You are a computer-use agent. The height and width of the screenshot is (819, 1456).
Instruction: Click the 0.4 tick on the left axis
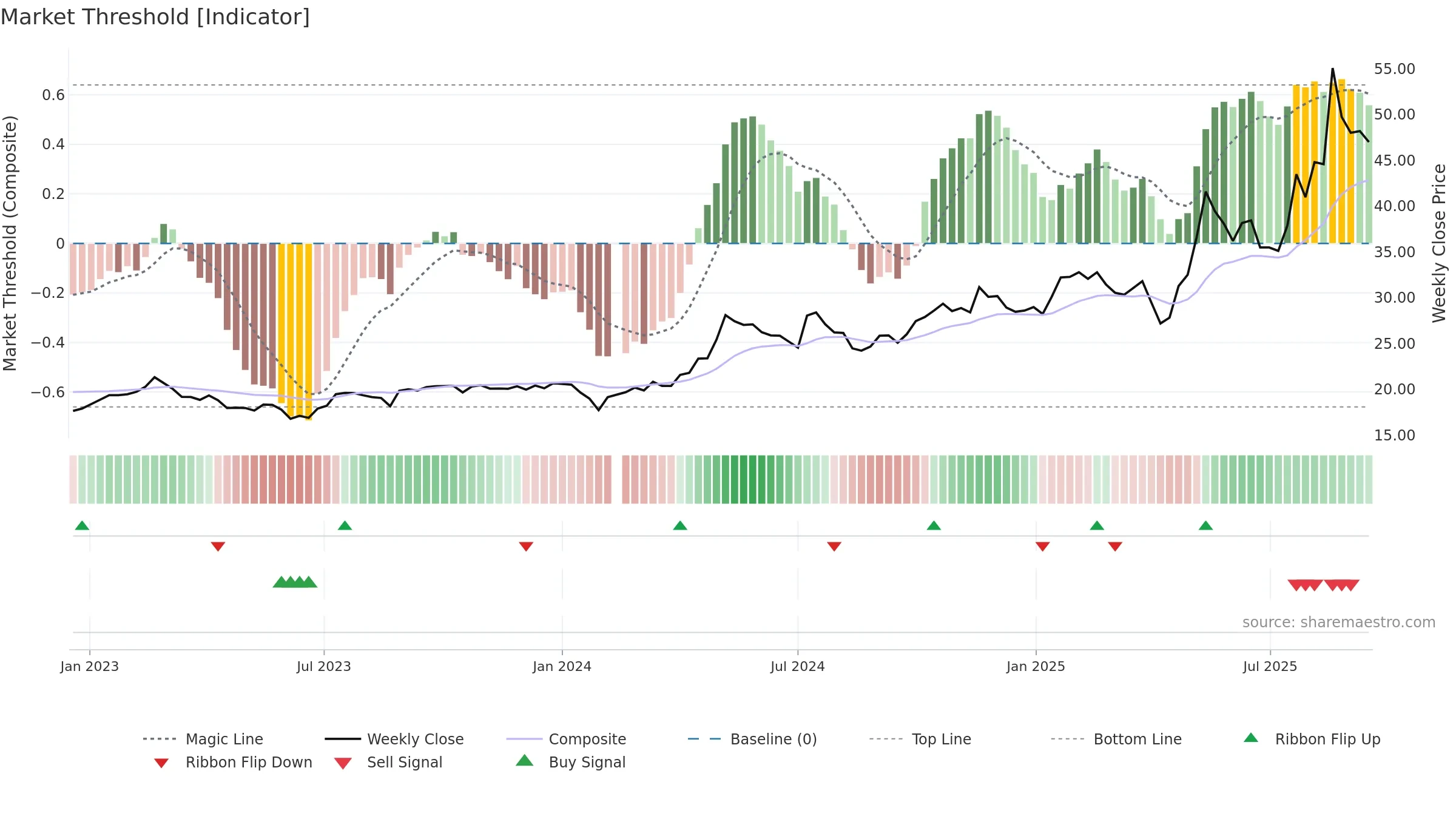point(53,144)
